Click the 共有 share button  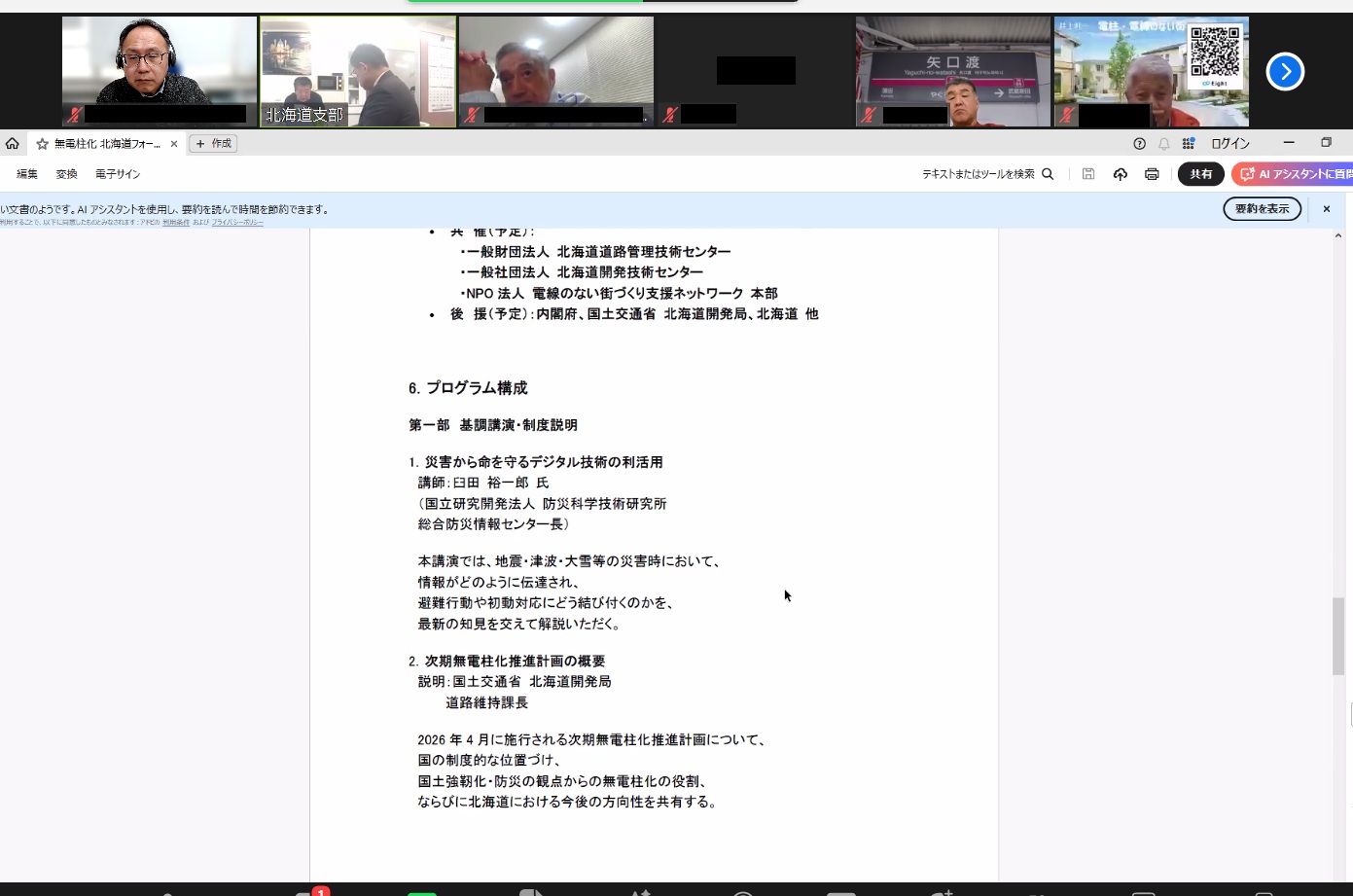pos(1200,174)
